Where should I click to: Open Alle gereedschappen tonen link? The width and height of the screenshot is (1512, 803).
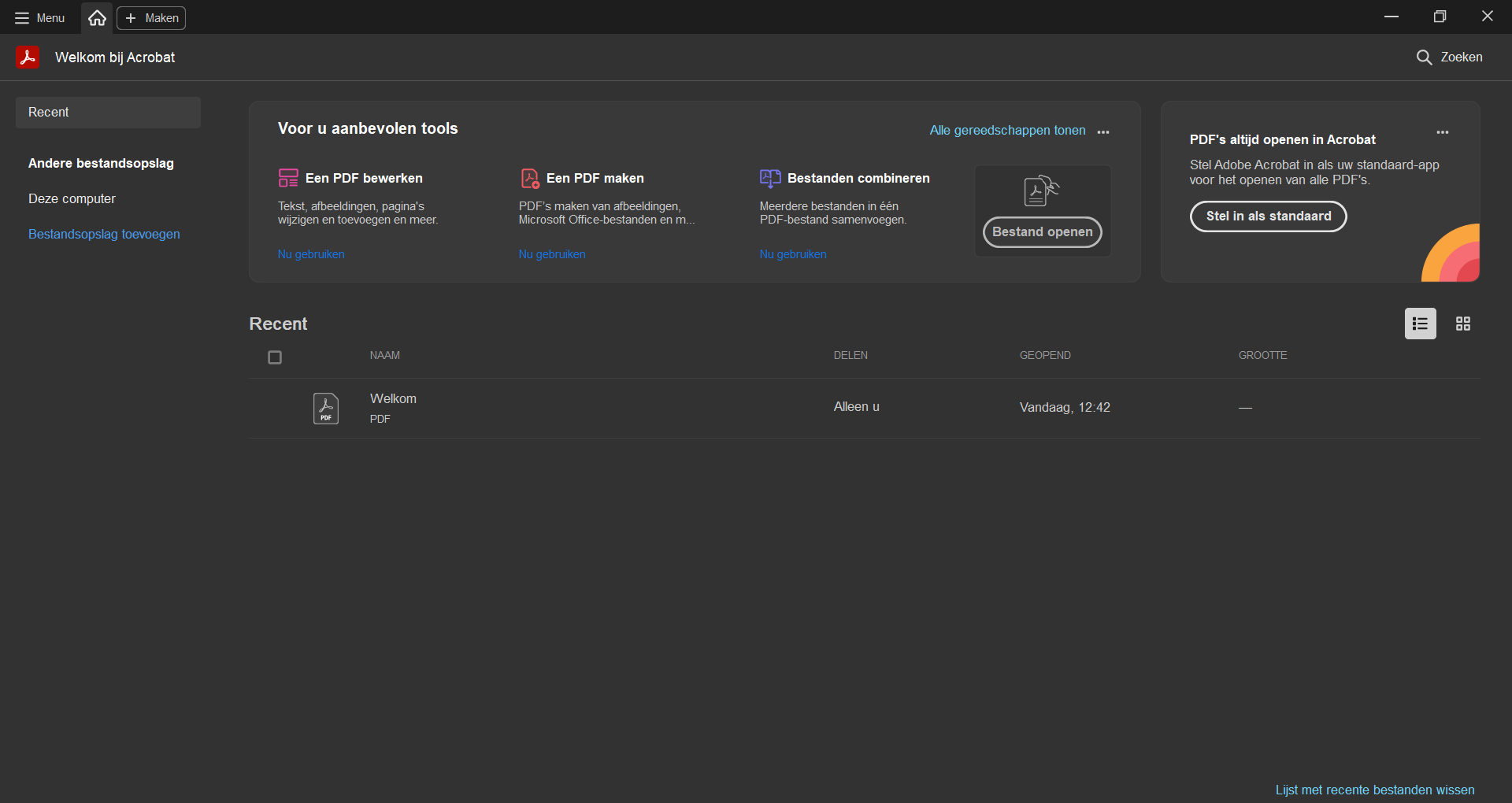tap(1007, 131)
